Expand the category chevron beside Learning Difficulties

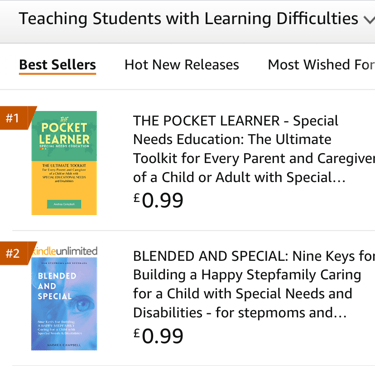click(369, 20)
